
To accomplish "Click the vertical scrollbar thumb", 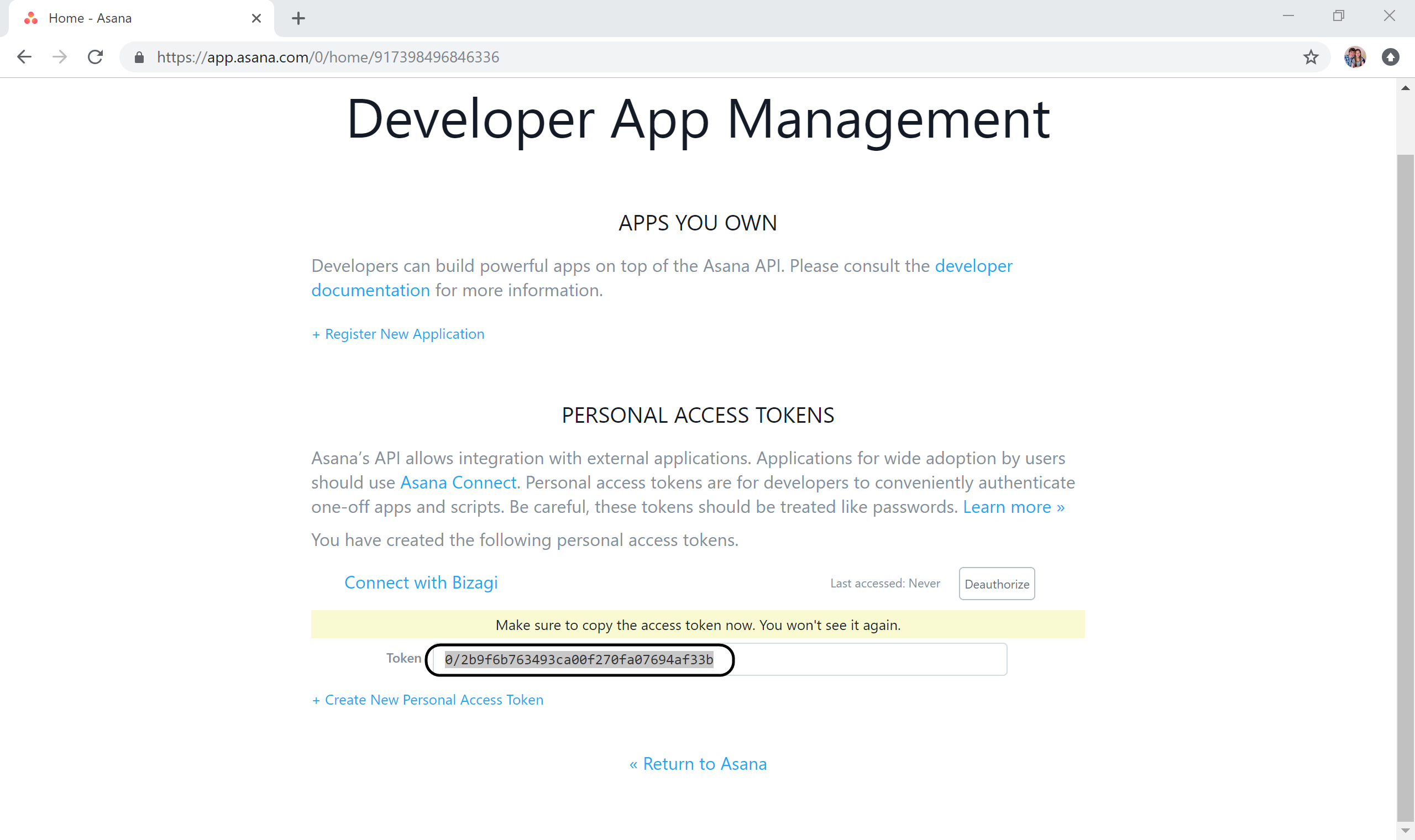I will click(1406, 487).
